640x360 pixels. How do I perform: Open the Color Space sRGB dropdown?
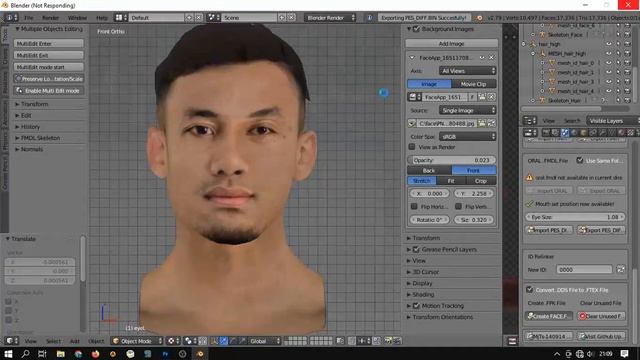pos(467,136)
